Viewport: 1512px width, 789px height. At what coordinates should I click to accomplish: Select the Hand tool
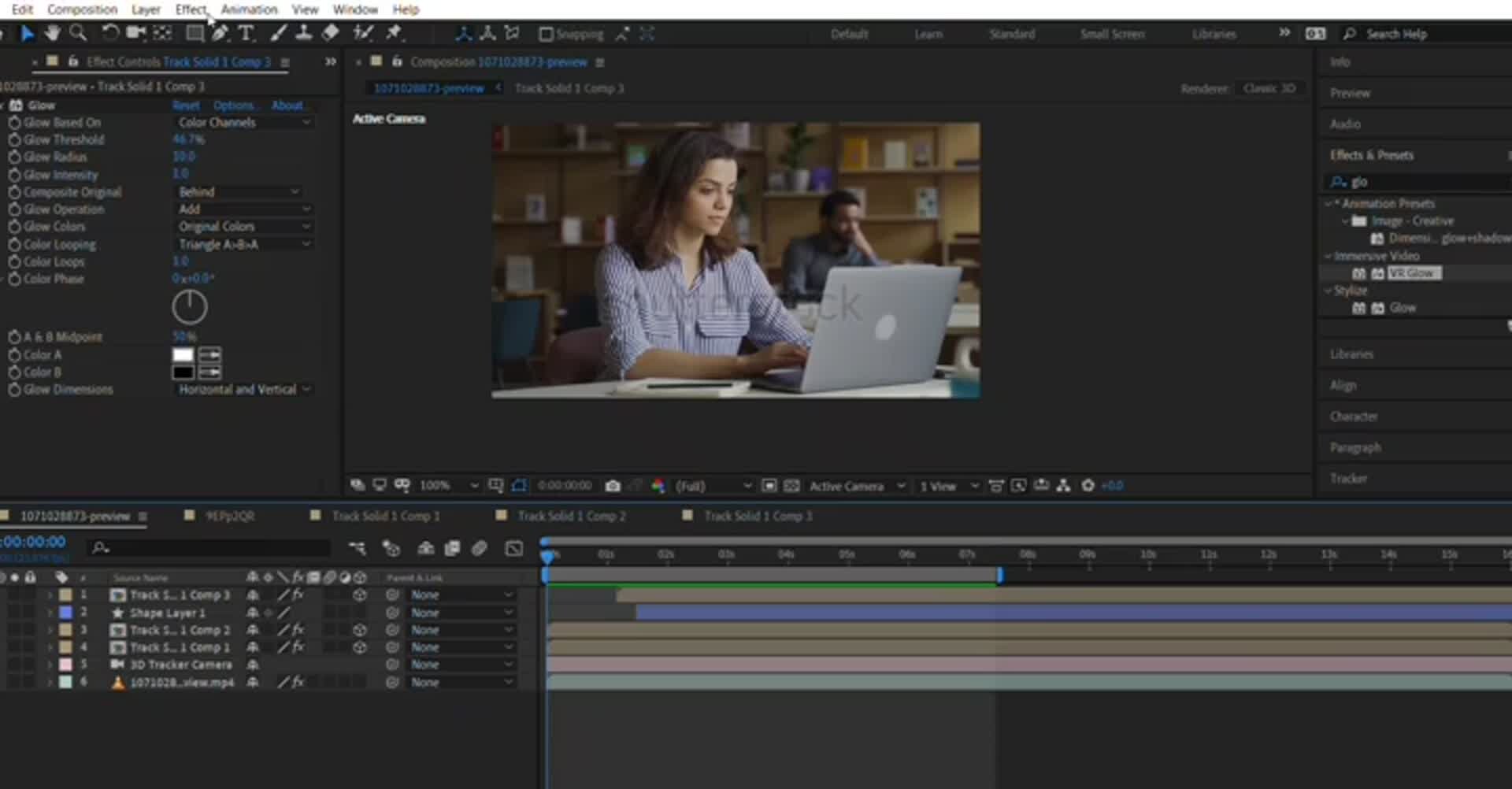click(x=52, y=33)
